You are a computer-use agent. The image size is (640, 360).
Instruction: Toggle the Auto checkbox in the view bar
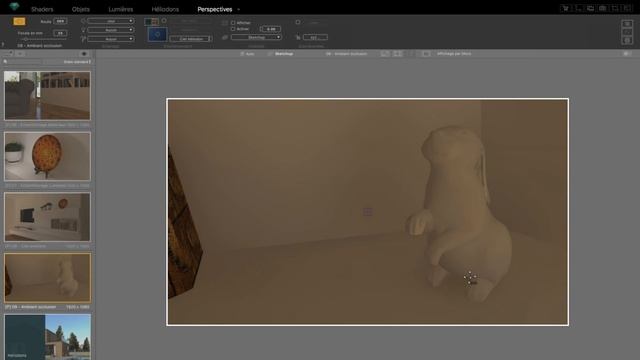(x=242, y=53)
